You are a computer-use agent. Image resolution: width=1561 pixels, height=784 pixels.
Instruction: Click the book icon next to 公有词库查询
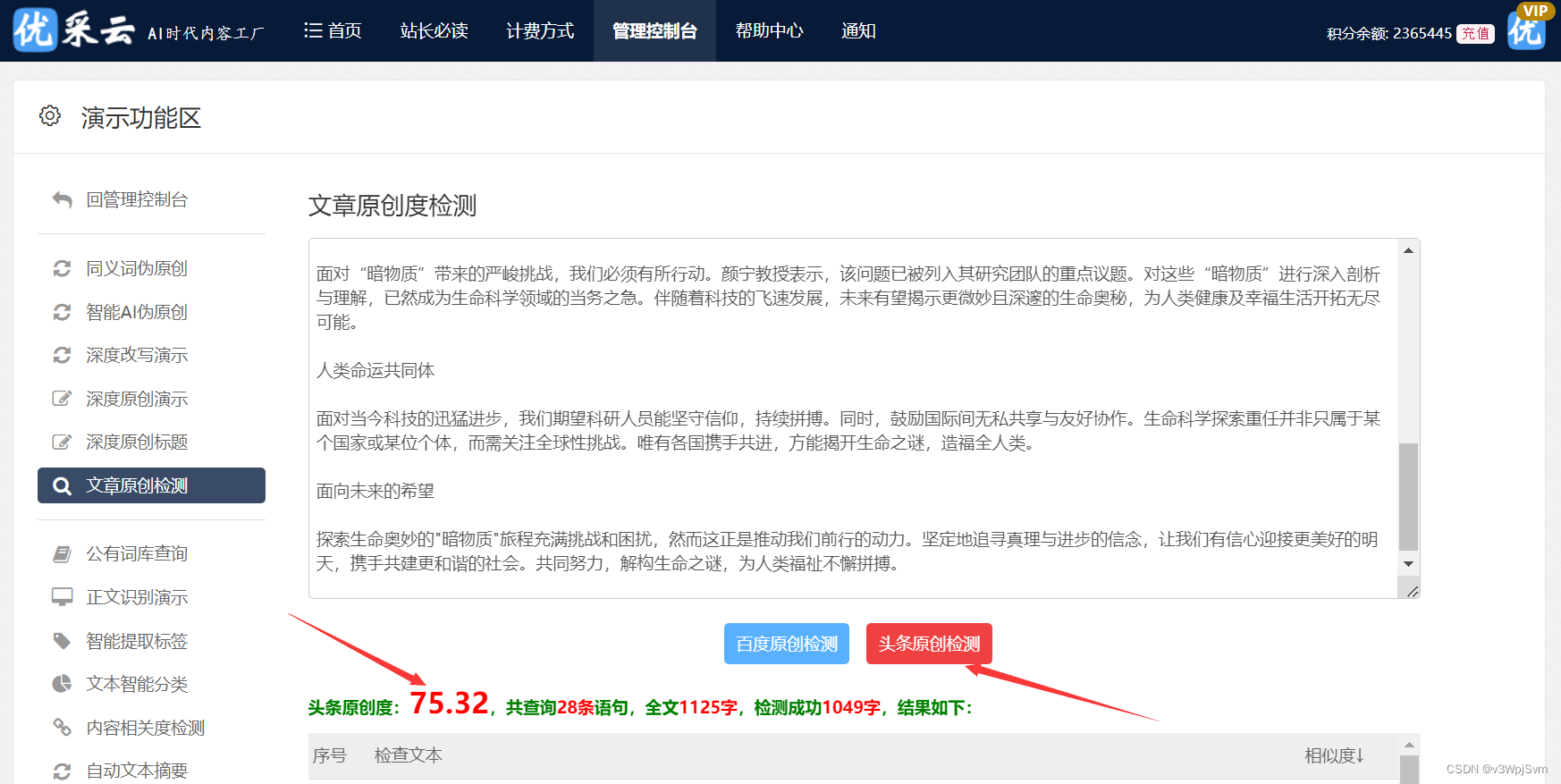click(x=62, y=554)
